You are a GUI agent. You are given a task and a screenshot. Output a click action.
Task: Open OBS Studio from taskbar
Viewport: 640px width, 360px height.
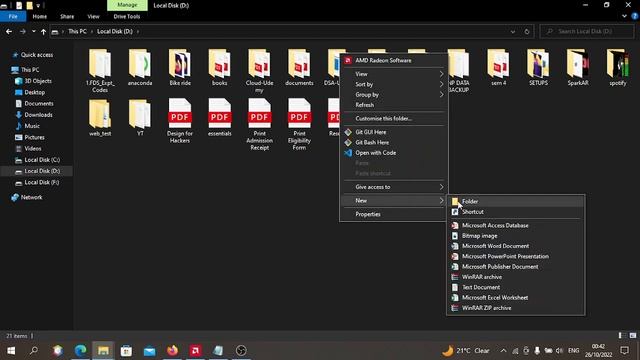point(241,350)
